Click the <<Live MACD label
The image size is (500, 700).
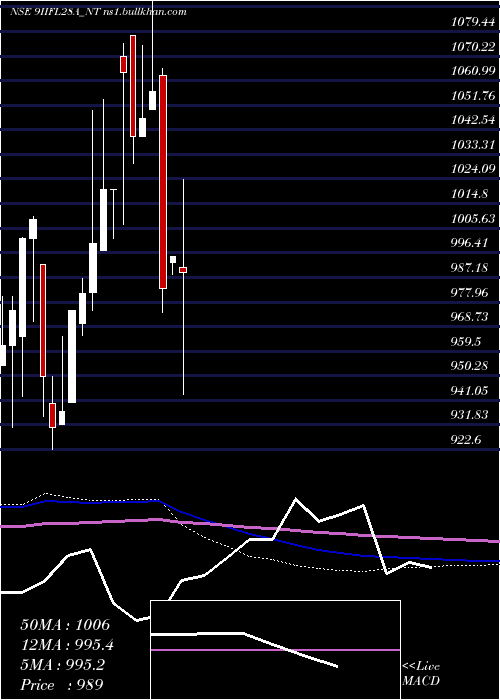(x=421, y=674)
